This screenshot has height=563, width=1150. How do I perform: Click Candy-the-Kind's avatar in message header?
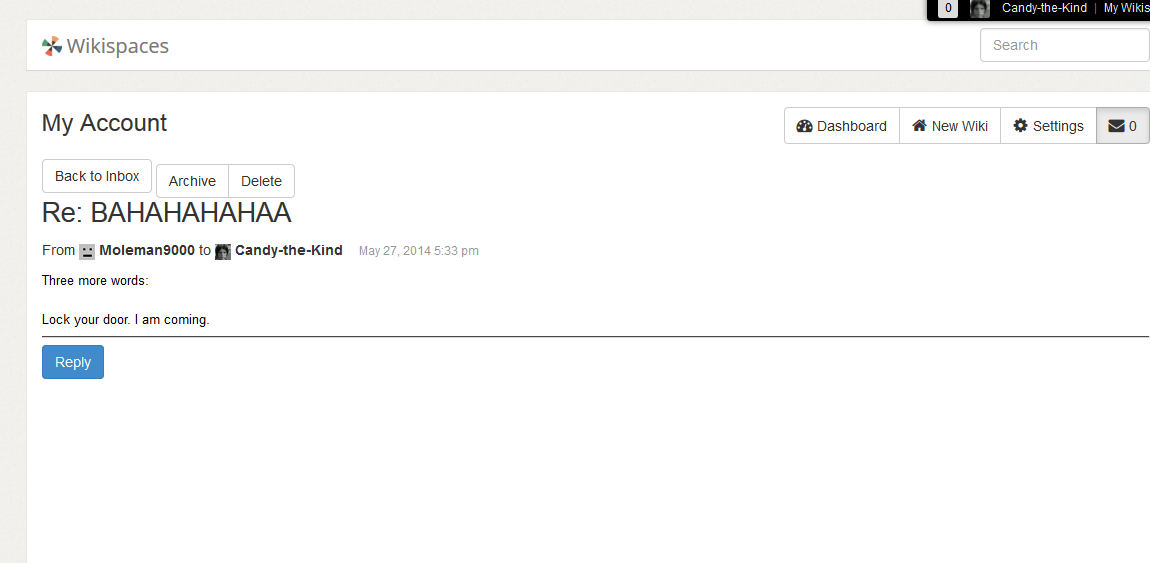pos(223,251)
